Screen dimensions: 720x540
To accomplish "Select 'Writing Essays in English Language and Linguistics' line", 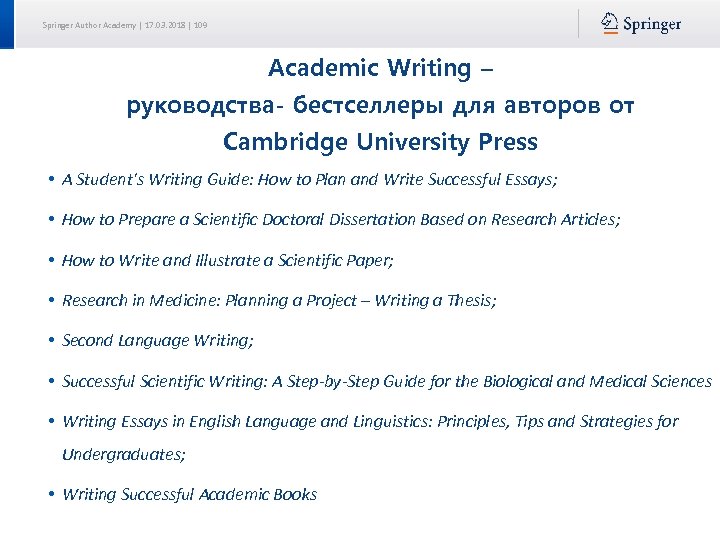I will click(x=371, y=422).
